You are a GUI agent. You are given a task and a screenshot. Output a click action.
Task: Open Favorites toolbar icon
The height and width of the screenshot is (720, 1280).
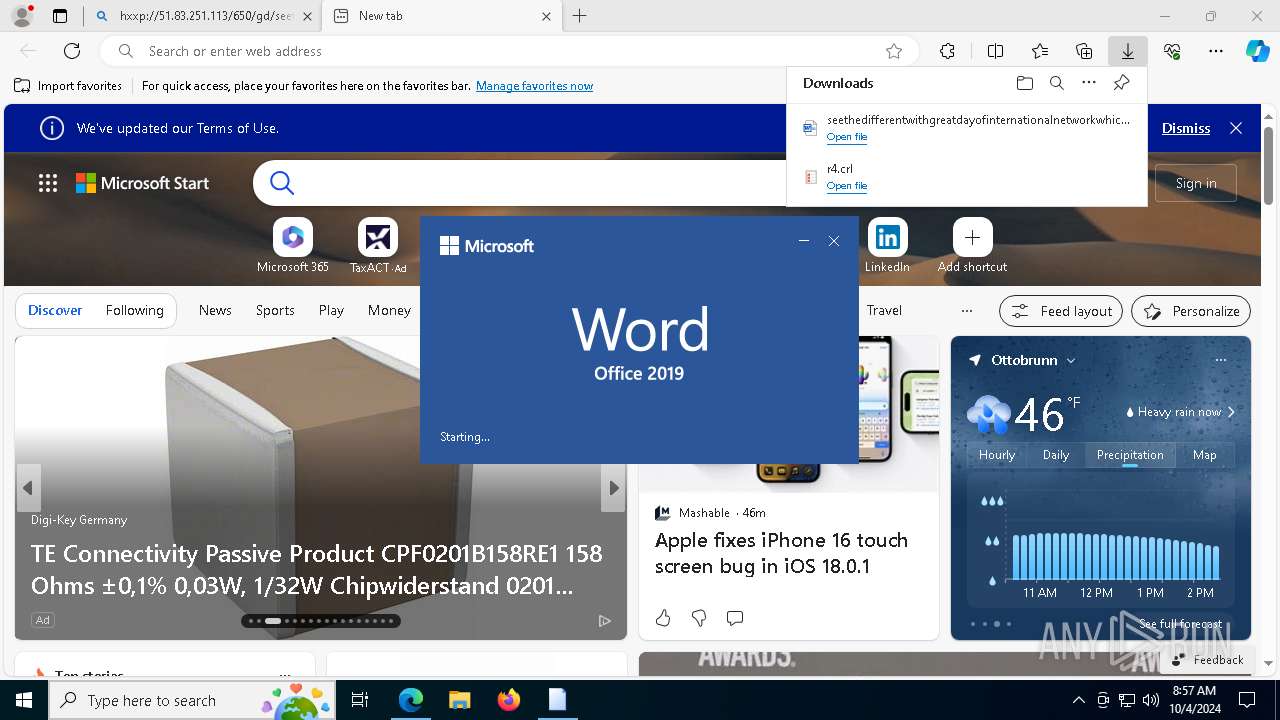click(1040, 51)
